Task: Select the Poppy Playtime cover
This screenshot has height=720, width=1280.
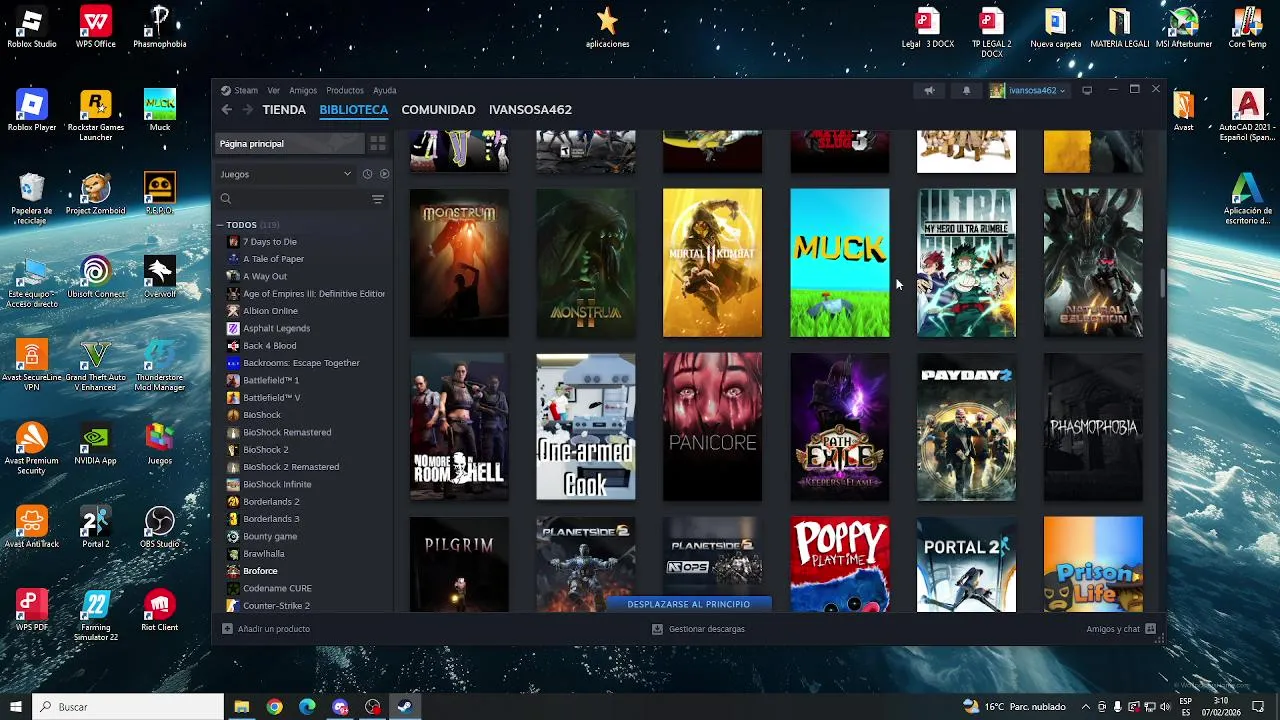Action: 839,564
